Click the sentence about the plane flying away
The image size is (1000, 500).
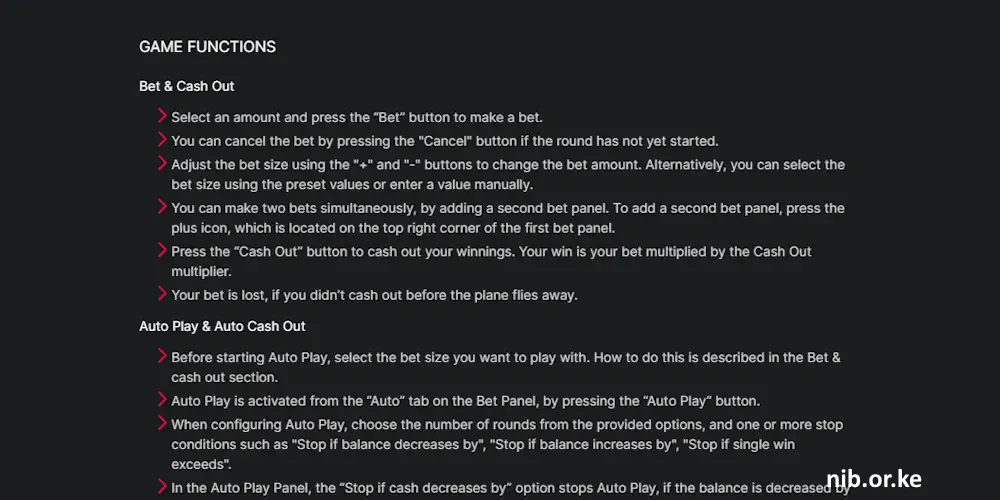pos(374,295)
